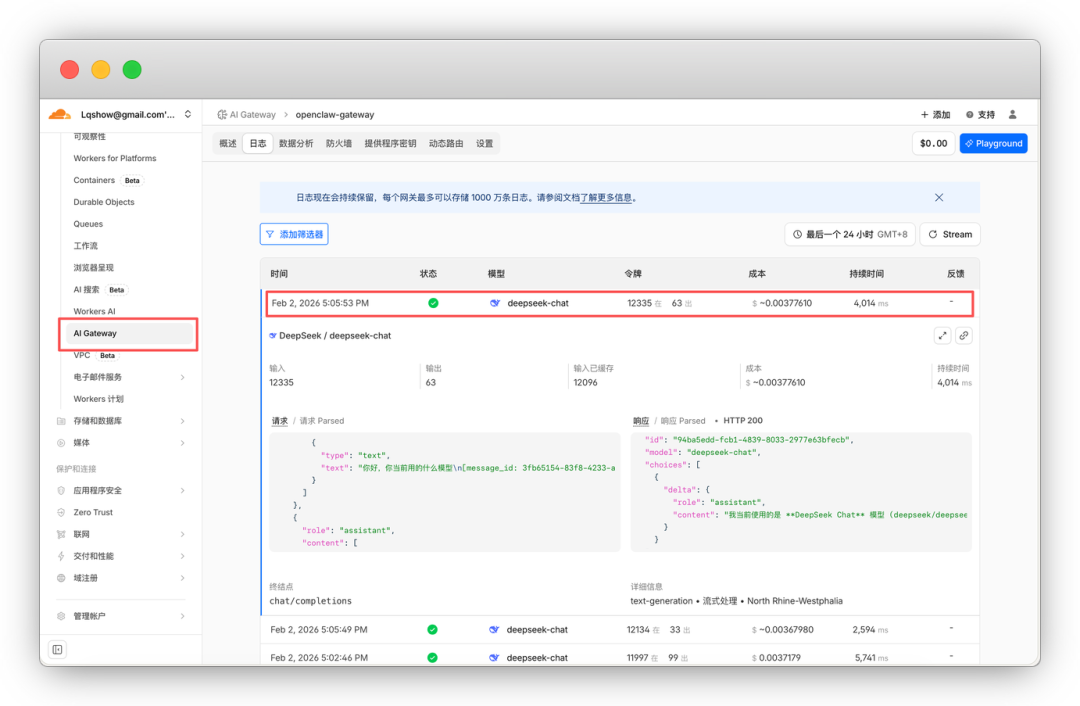Click the Cloudflare logo icon
This screenshot has width=1080, height=706.
tap(60, 115)
